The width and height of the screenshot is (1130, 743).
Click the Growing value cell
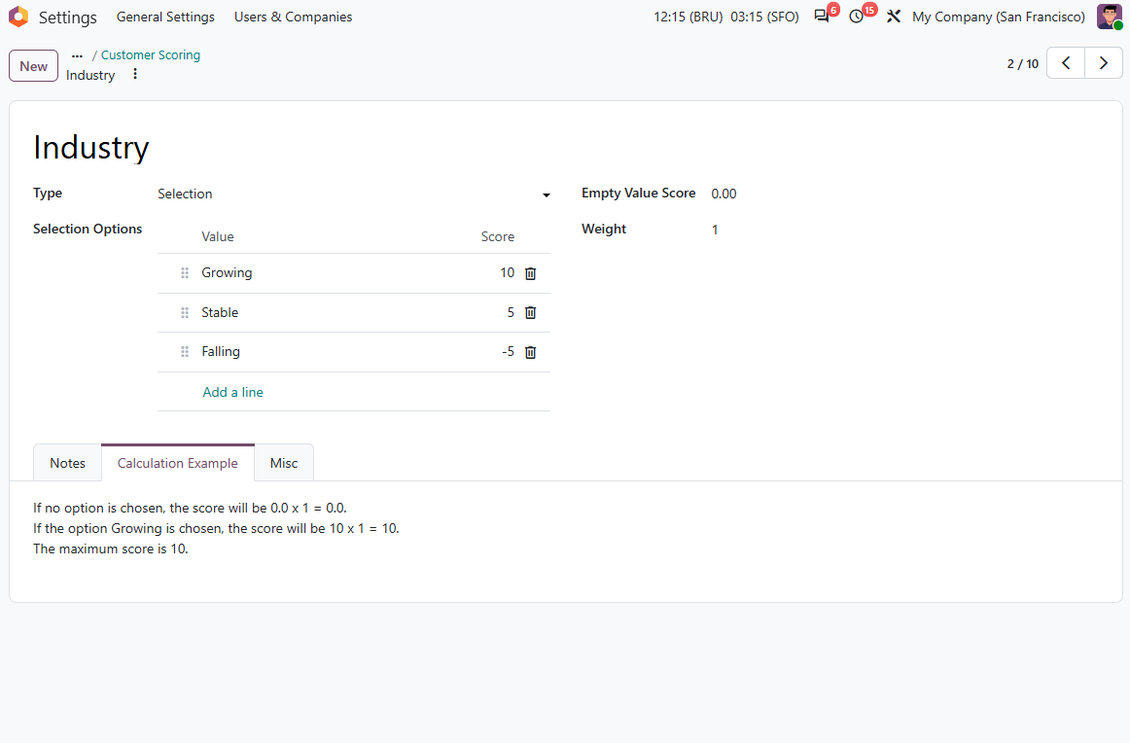coord(226,273)
